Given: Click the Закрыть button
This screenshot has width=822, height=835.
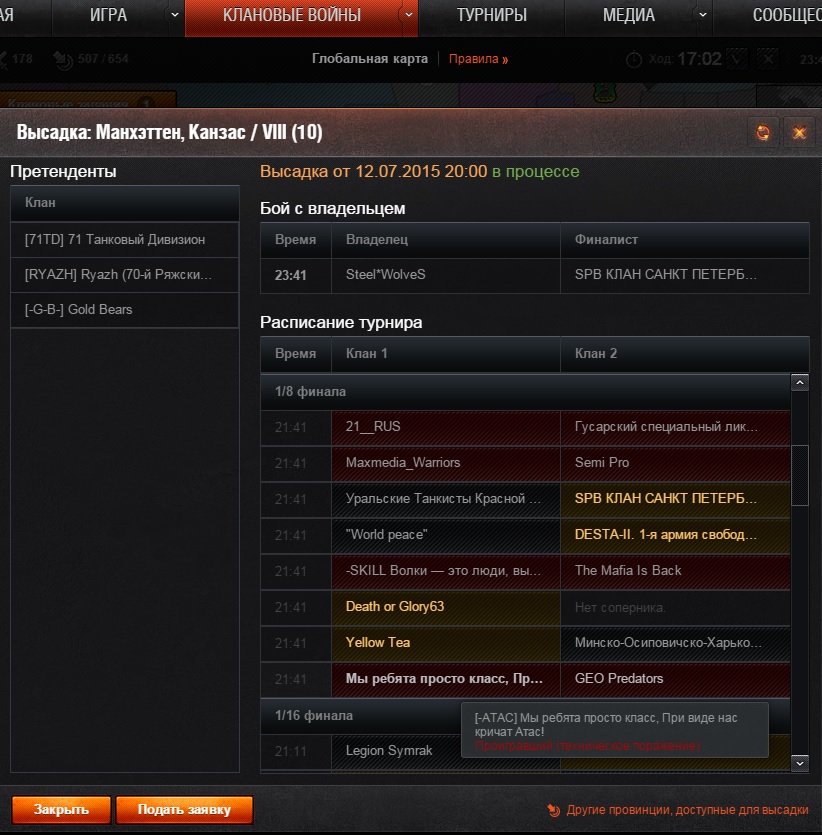Looking at the screenshot, I should click(61, 809).
